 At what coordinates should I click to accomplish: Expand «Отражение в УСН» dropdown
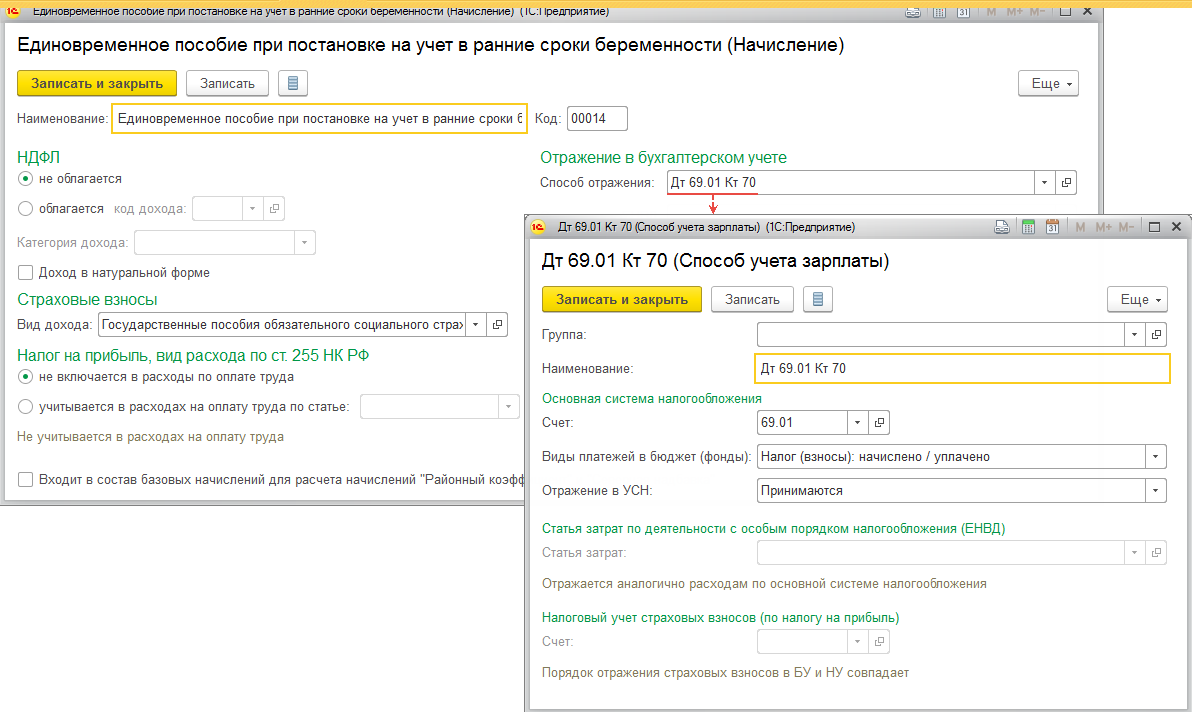pyautogui.click(x=1156, y=491)
